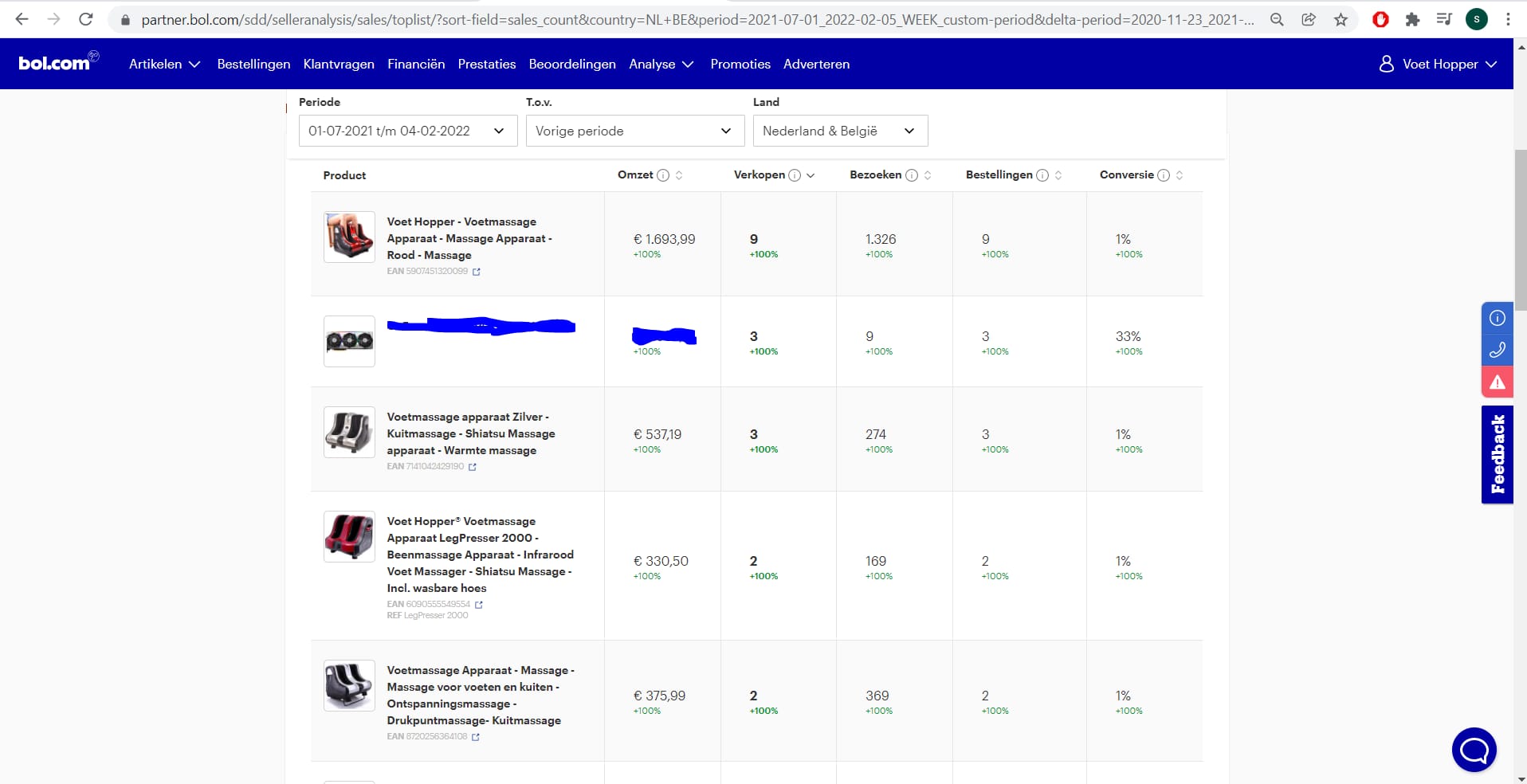Click thumbnail of black Voetmassage Apparaat
1527x784 pixels.
(x=349, y=685)
